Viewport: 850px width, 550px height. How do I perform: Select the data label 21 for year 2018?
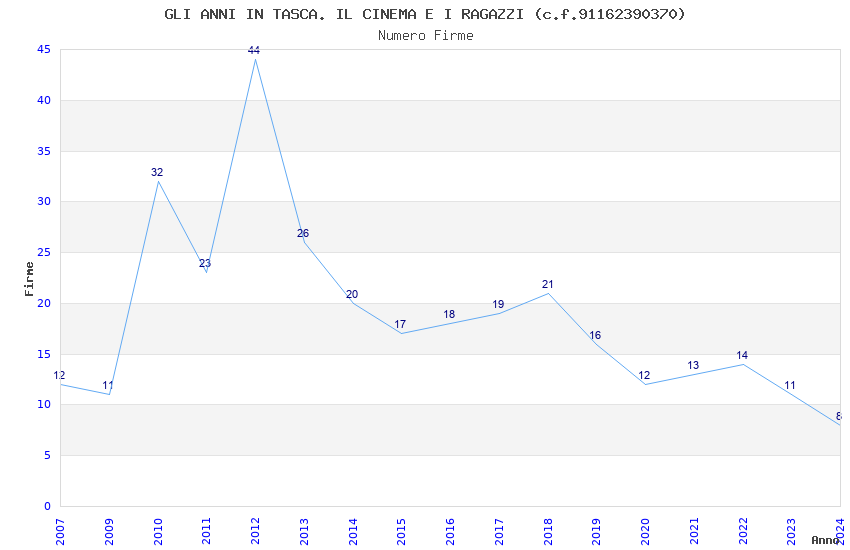(548, 284)
